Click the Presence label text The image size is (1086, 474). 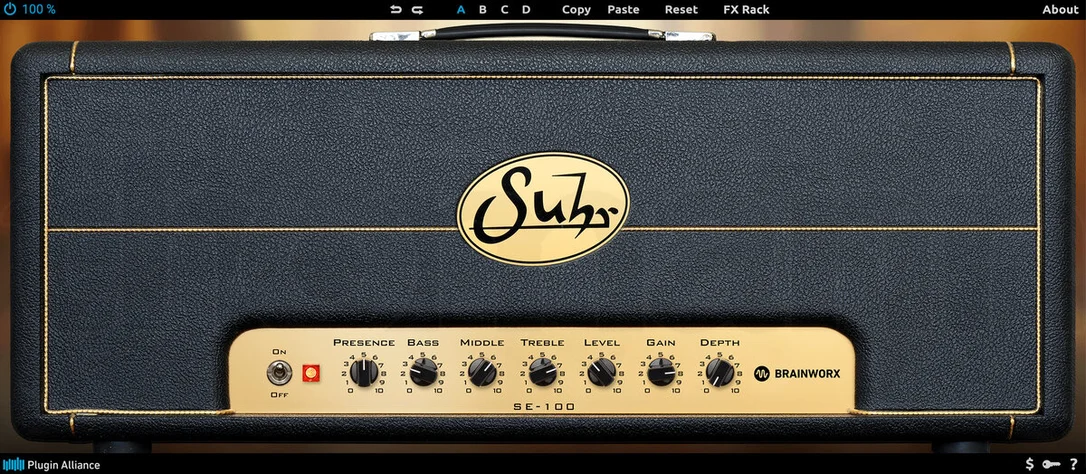tap(364, 342)
